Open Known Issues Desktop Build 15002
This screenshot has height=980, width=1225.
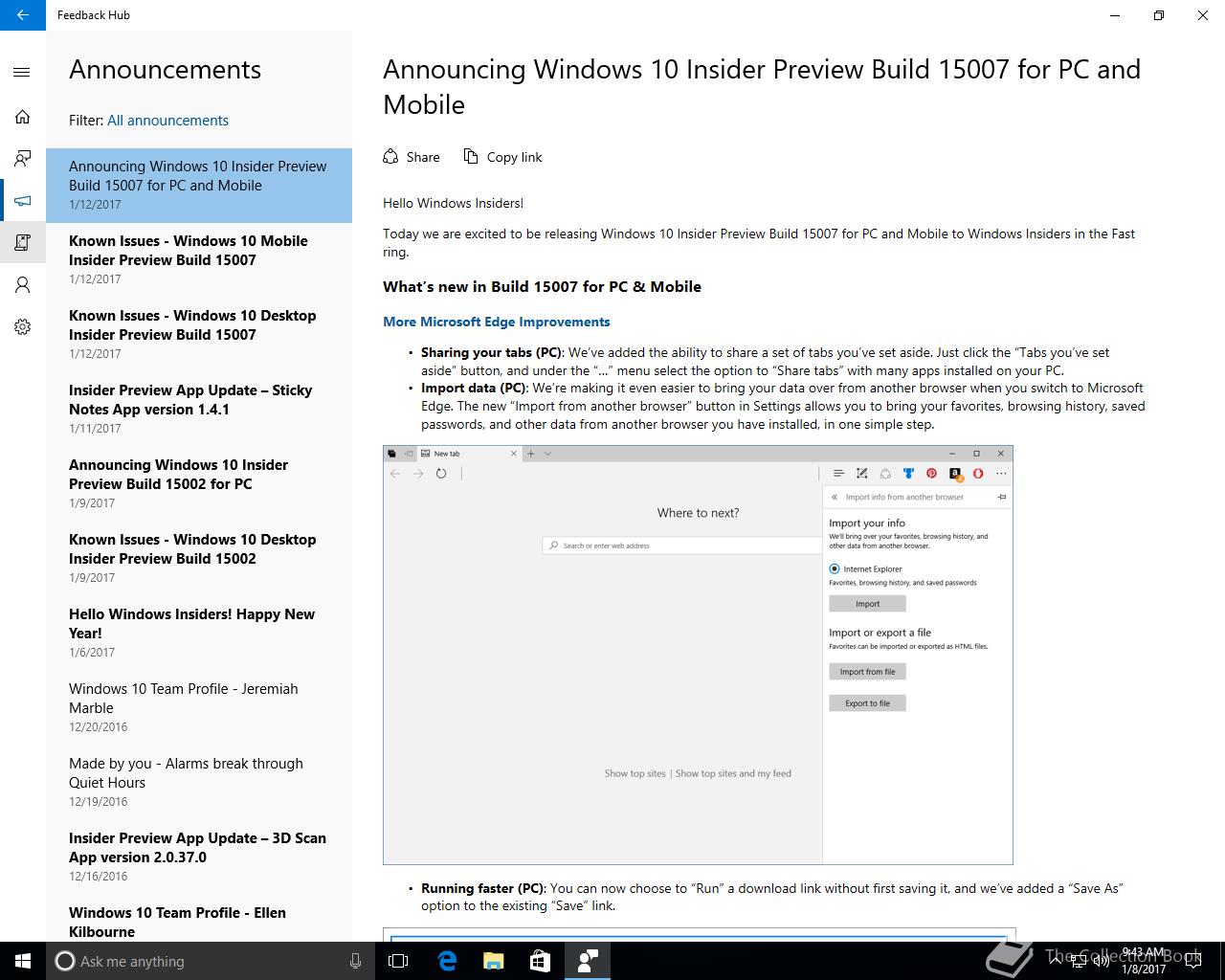click(199, 559)
